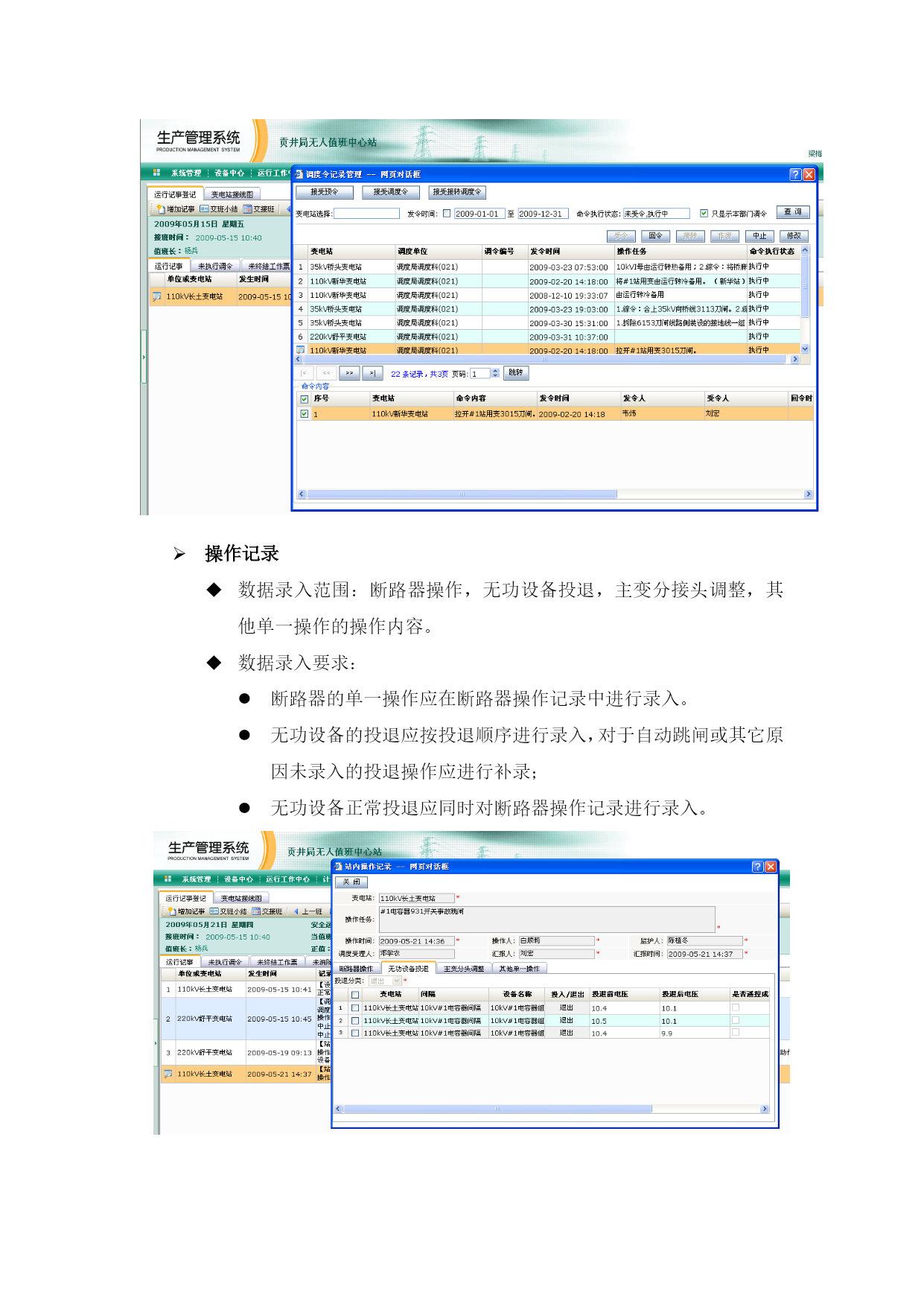Toggle select-all checkbox in 无功设备投退 table header

[x=355, y=995]
